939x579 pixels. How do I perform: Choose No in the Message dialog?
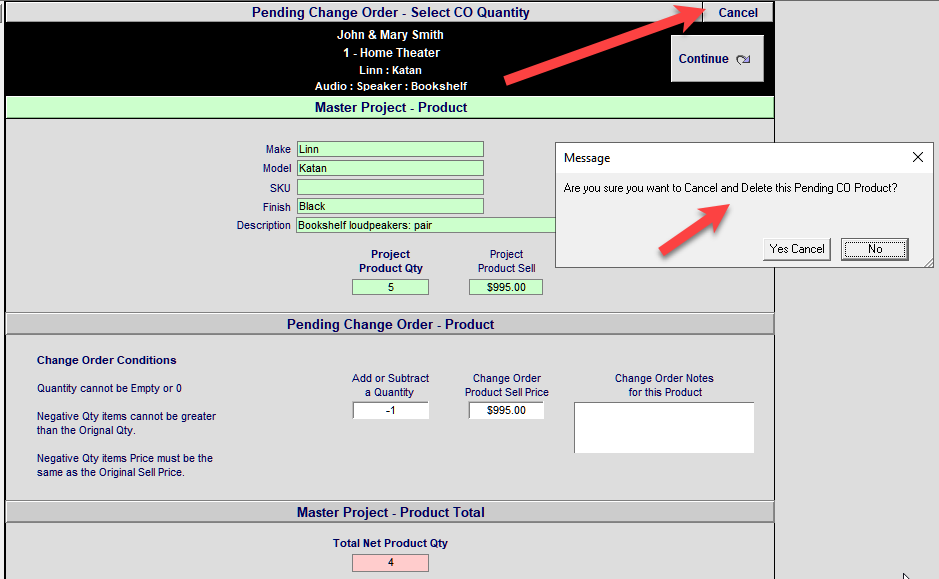tap(875, 249)
